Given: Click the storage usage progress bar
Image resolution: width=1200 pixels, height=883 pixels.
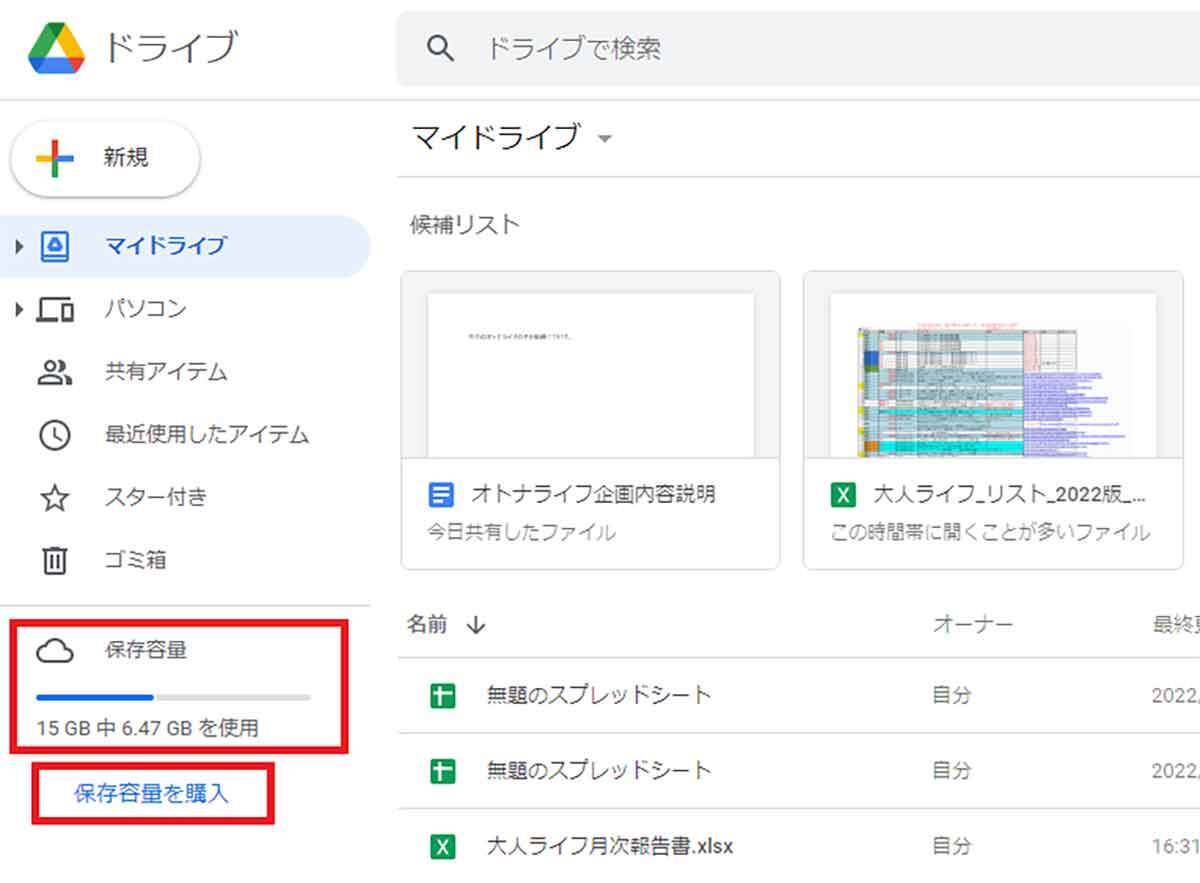Looking at the screenshot, I should (x=173, y=697).
